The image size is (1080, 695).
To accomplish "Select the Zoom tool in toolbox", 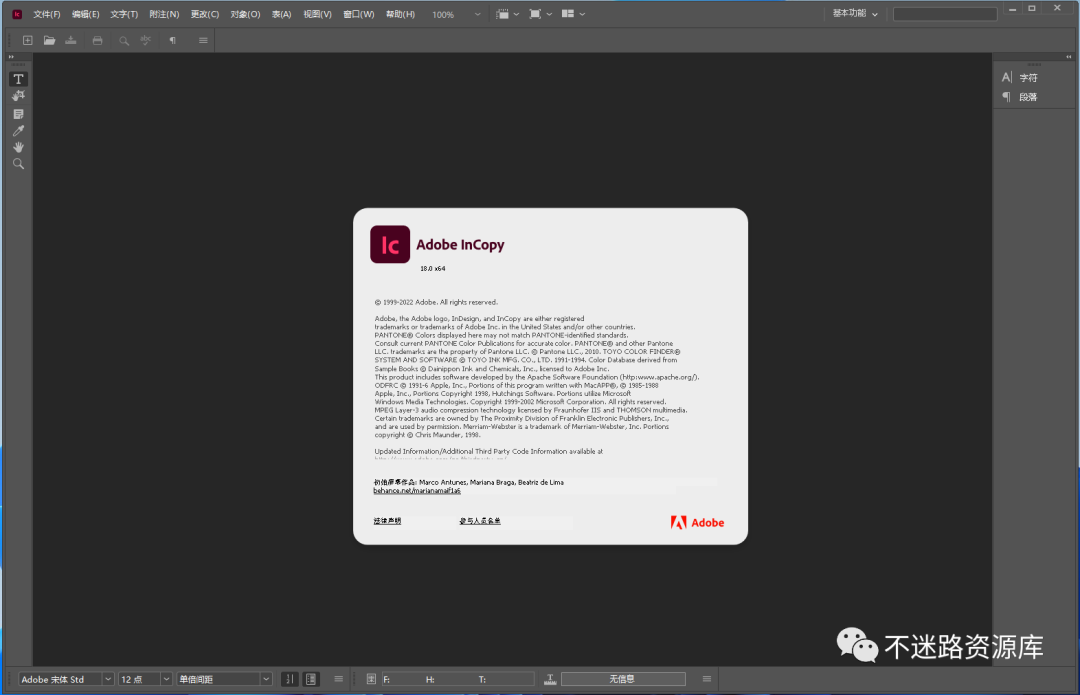I will (19, 164).
